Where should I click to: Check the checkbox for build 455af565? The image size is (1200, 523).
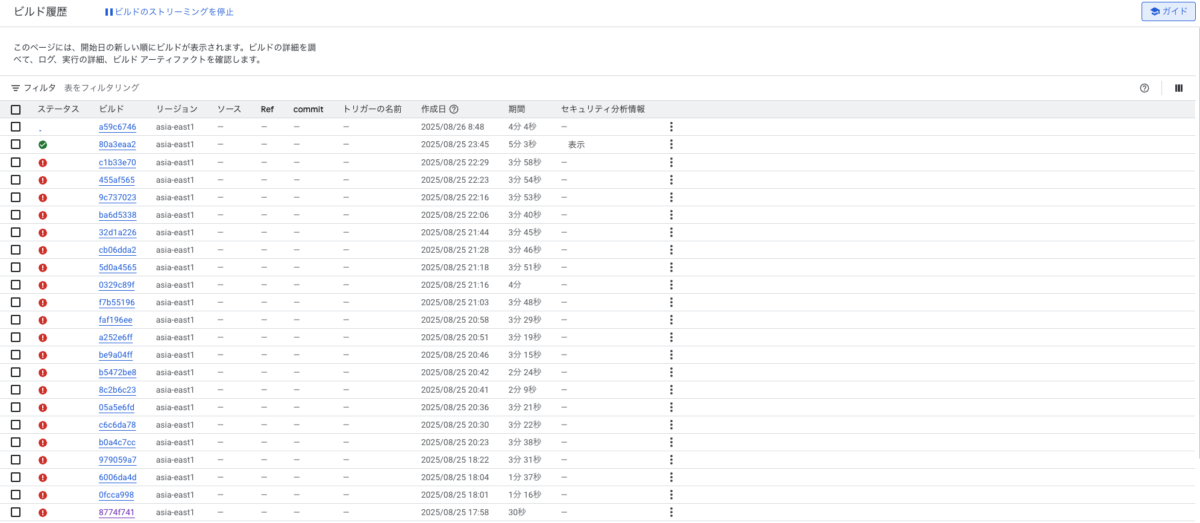16,180
